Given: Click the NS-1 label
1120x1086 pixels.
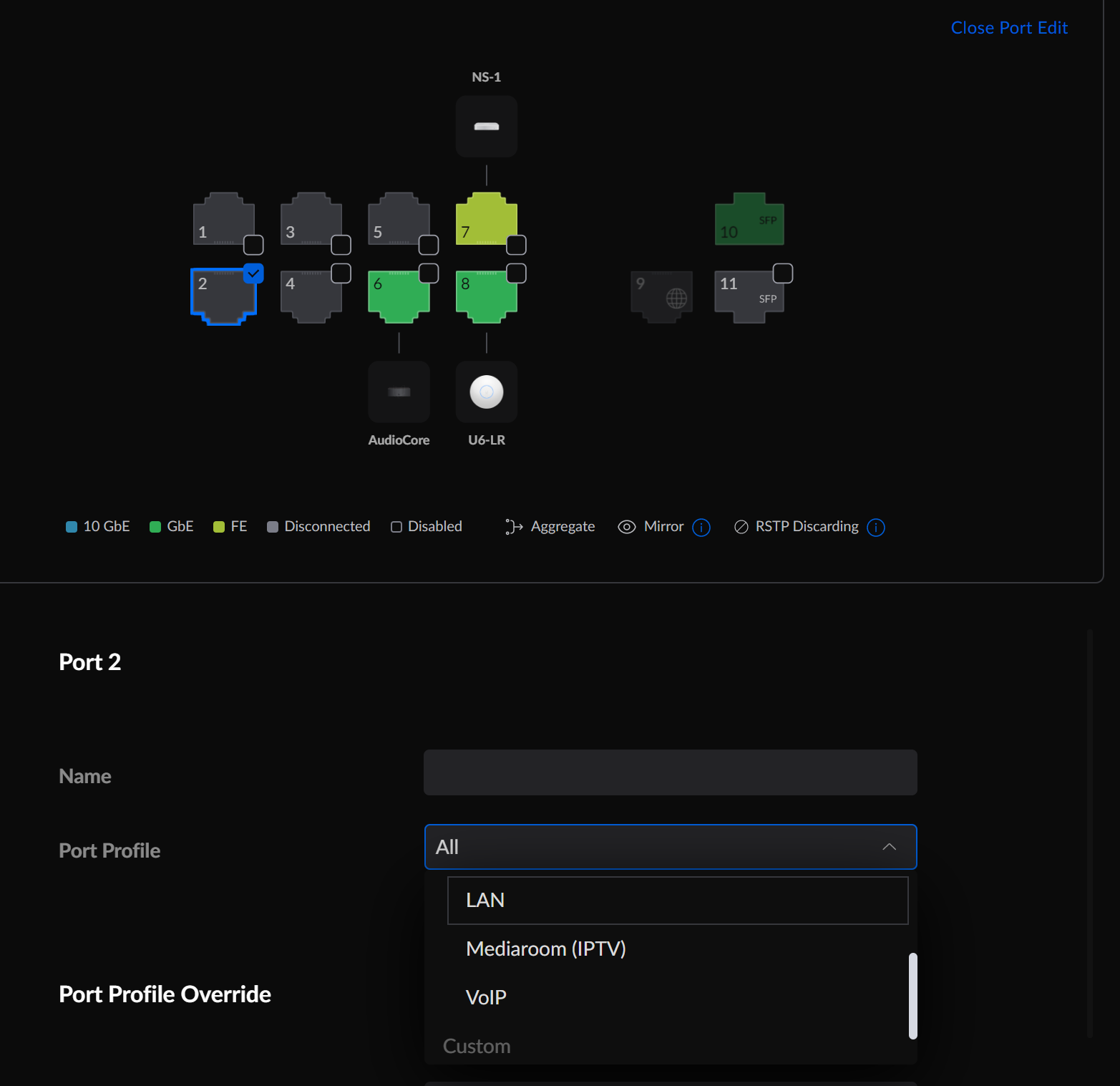Looking at the screenshot, I should point(487,77).
